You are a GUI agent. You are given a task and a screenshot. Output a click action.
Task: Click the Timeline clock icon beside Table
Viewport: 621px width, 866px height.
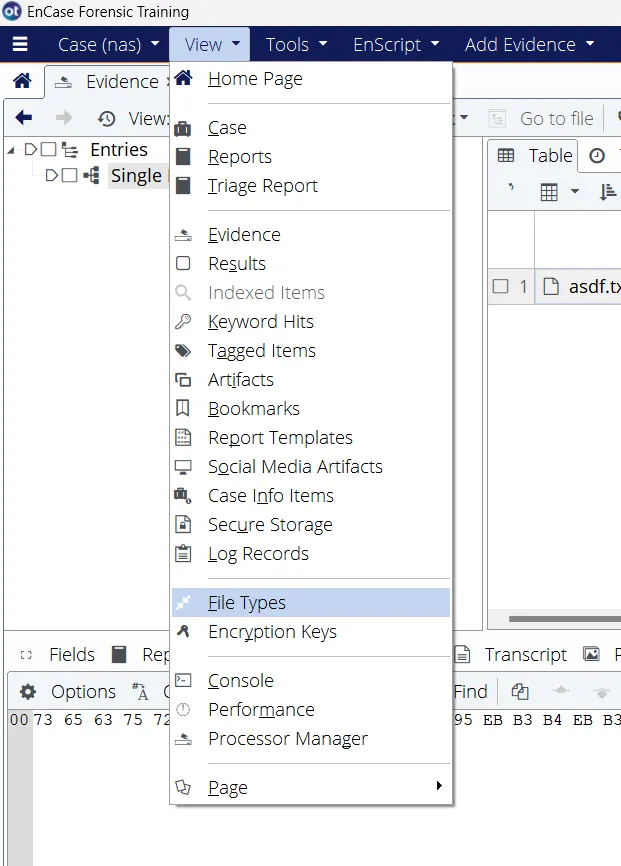pyautogui.click(x=597, y=156)
